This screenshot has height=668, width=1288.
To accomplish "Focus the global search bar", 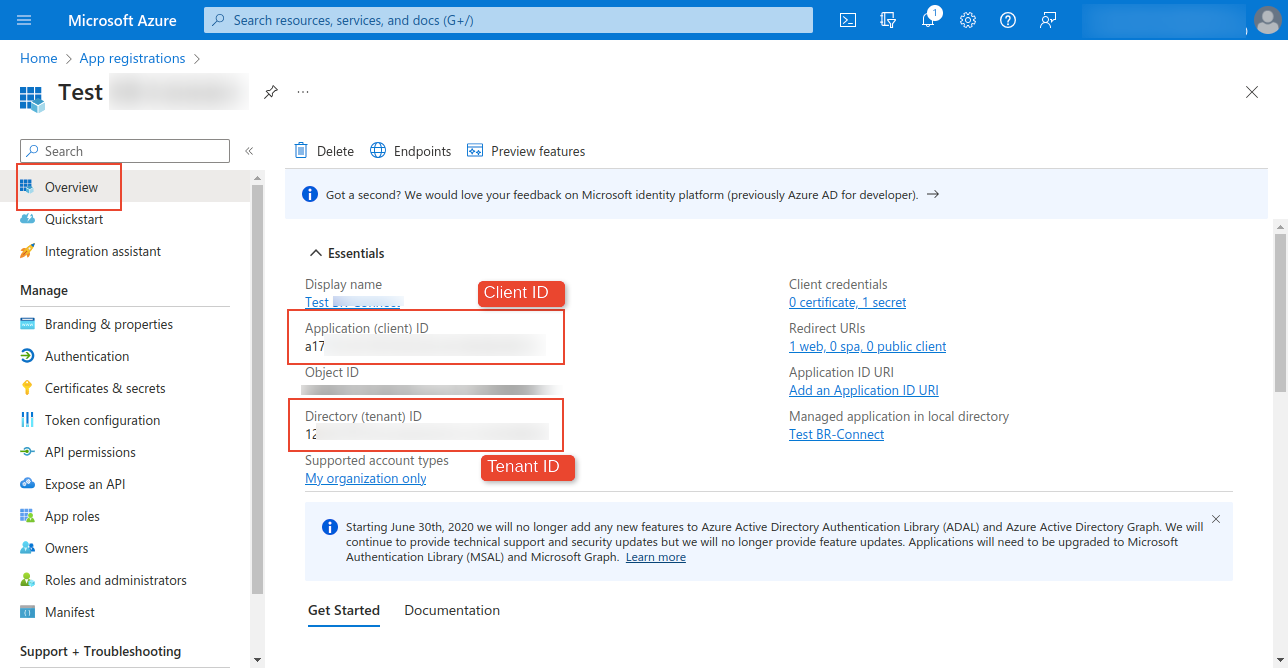I will point(508,20).
